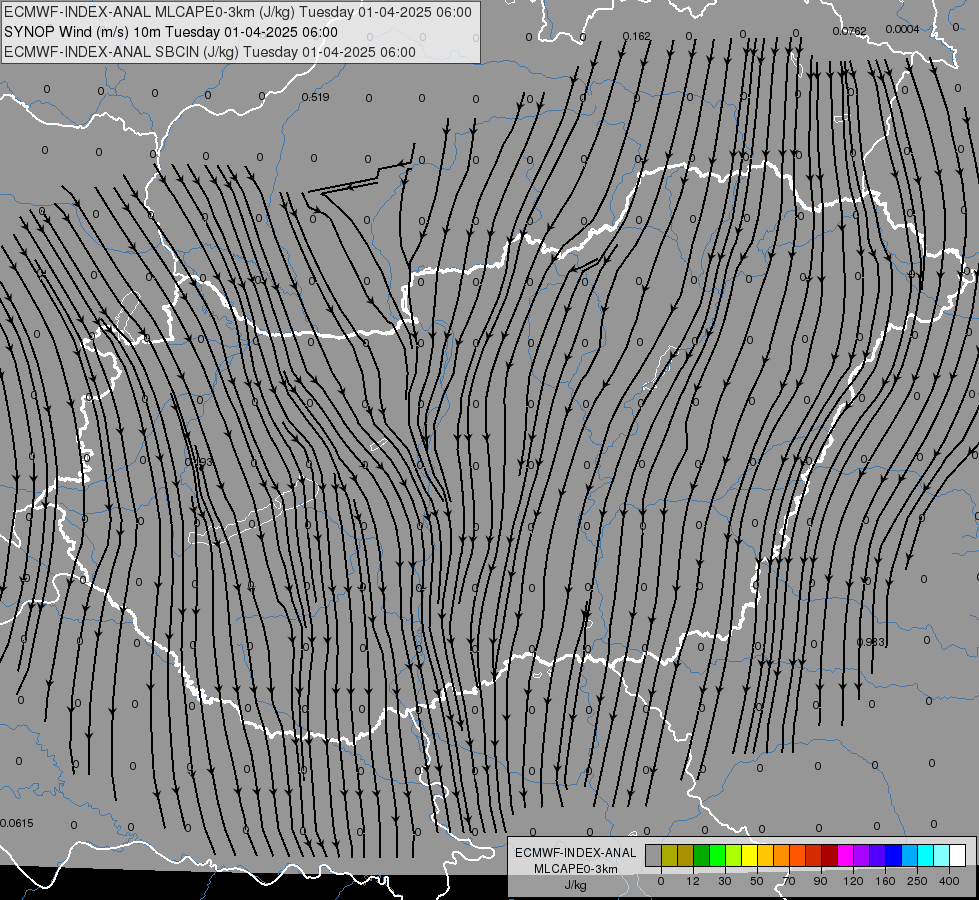Click the SBCIN title line
The image size is (979, 900).
(x=210, y=52)
